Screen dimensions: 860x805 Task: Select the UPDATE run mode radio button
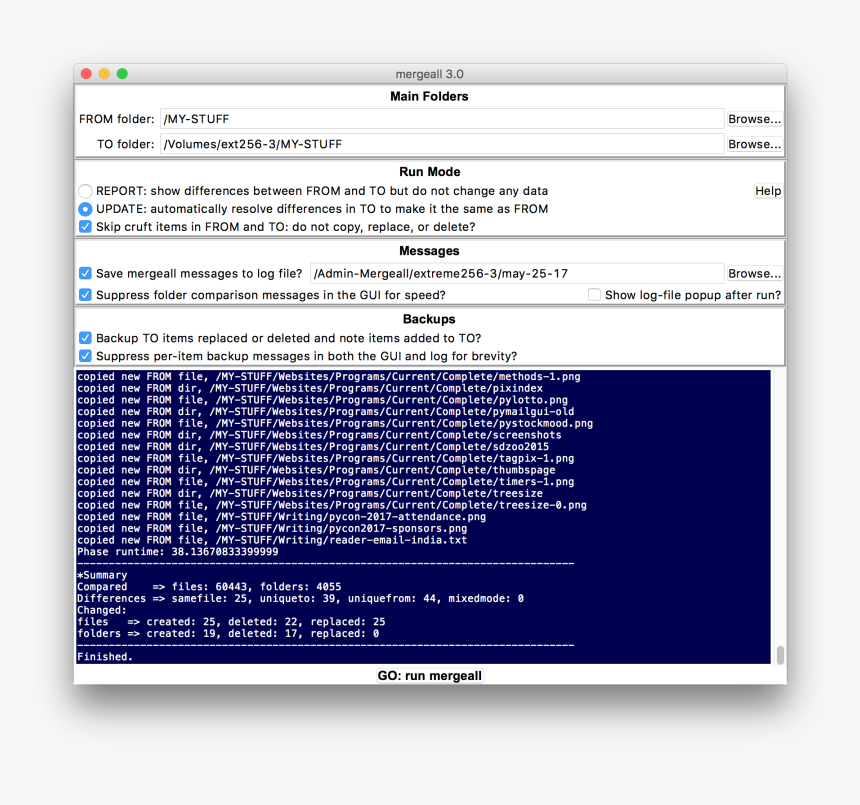[x=85, y=209]
